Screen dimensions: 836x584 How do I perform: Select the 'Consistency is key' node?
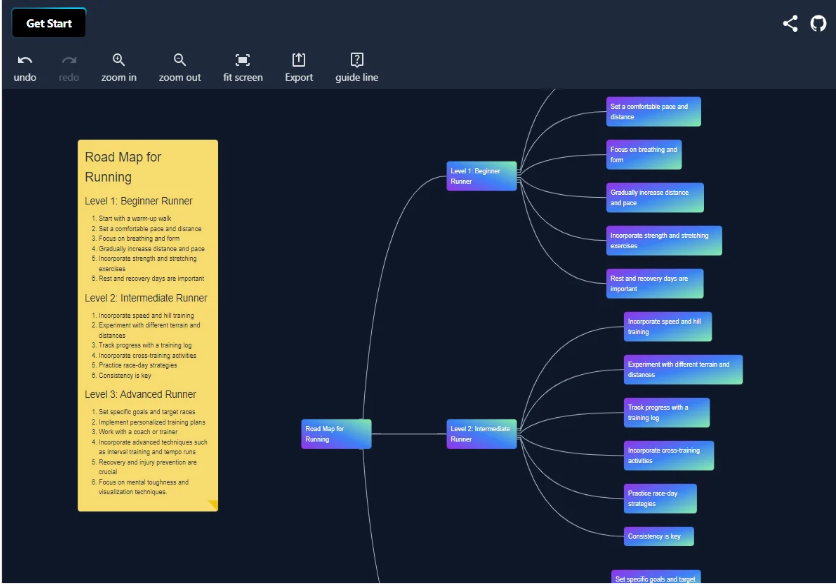click(x=658, y=536)
